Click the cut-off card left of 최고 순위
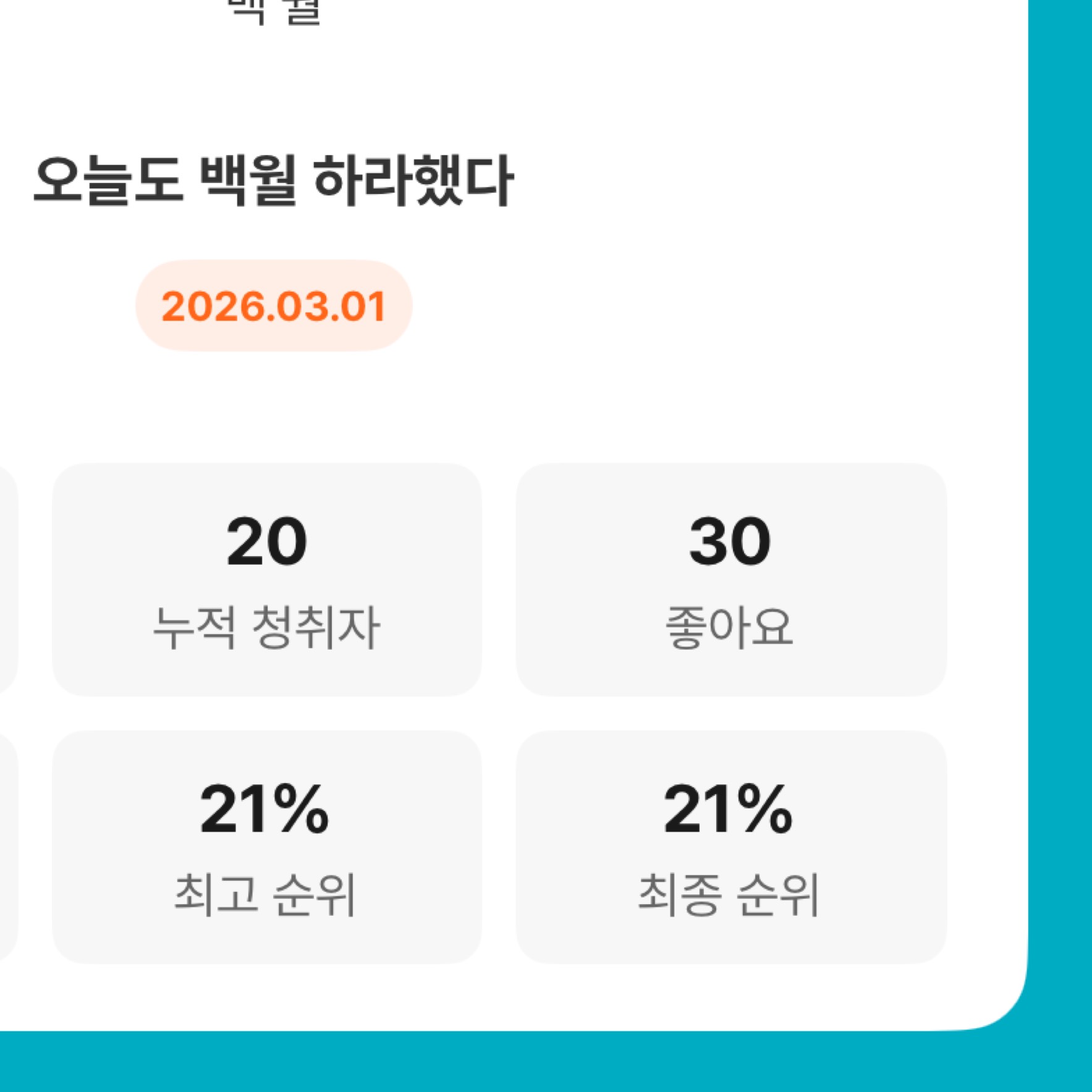Viewport: 1092px width, 1092px height. point(7,847)
